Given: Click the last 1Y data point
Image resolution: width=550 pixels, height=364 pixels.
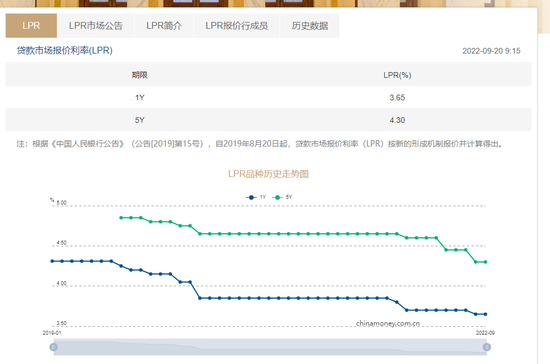Looking at the screenshot, I should coord(485,314).
